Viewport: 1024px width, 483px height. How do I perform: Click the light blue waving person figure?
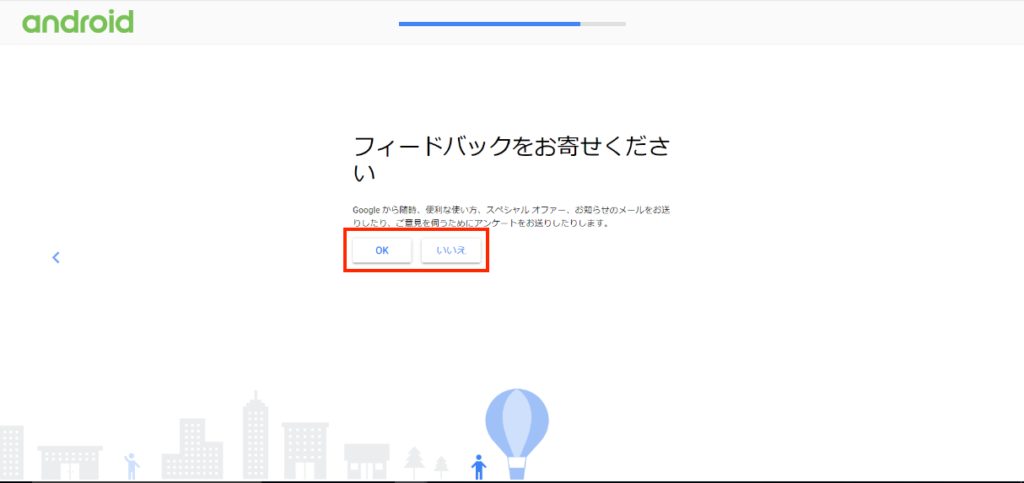[x=130, y=466]
